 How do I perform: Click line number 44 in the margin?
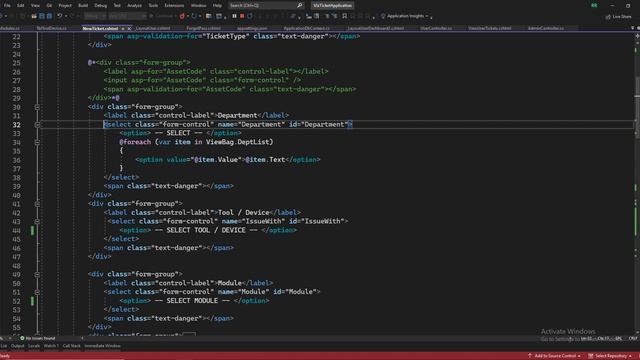(x=16, y=231)
